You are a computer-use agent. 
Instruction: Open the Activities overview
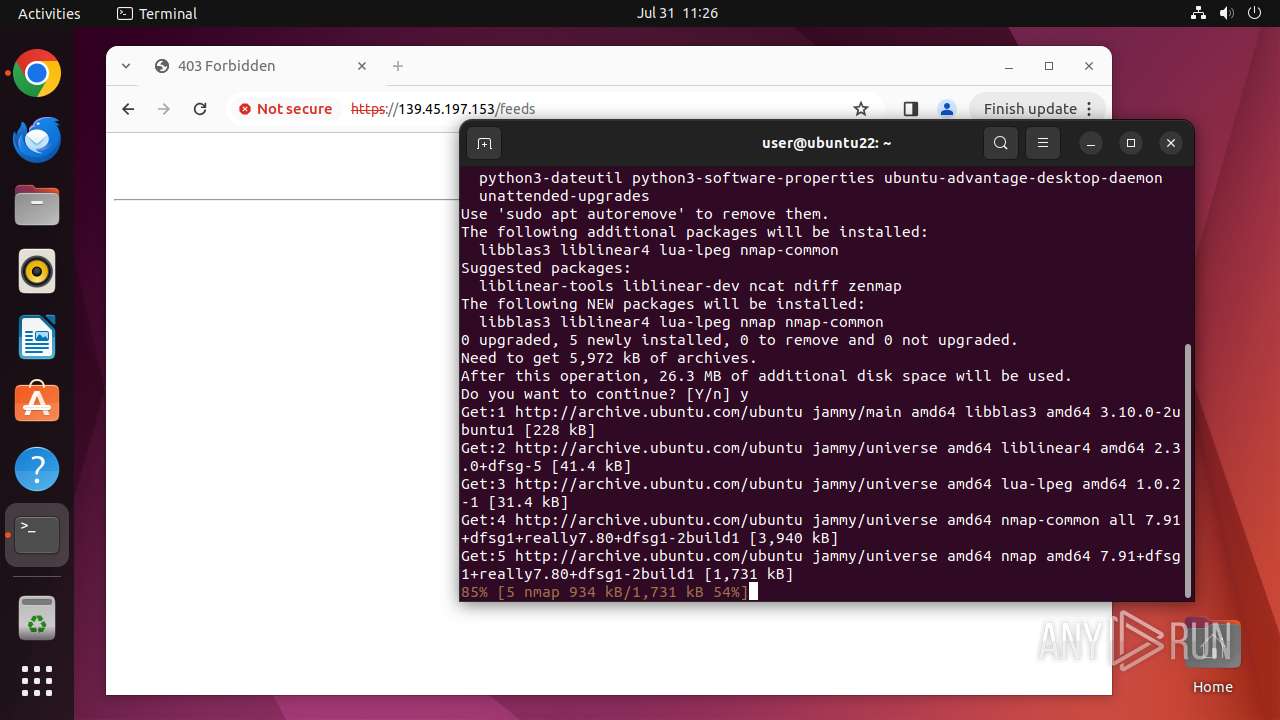pyautogui.click(x=49, y=14)
